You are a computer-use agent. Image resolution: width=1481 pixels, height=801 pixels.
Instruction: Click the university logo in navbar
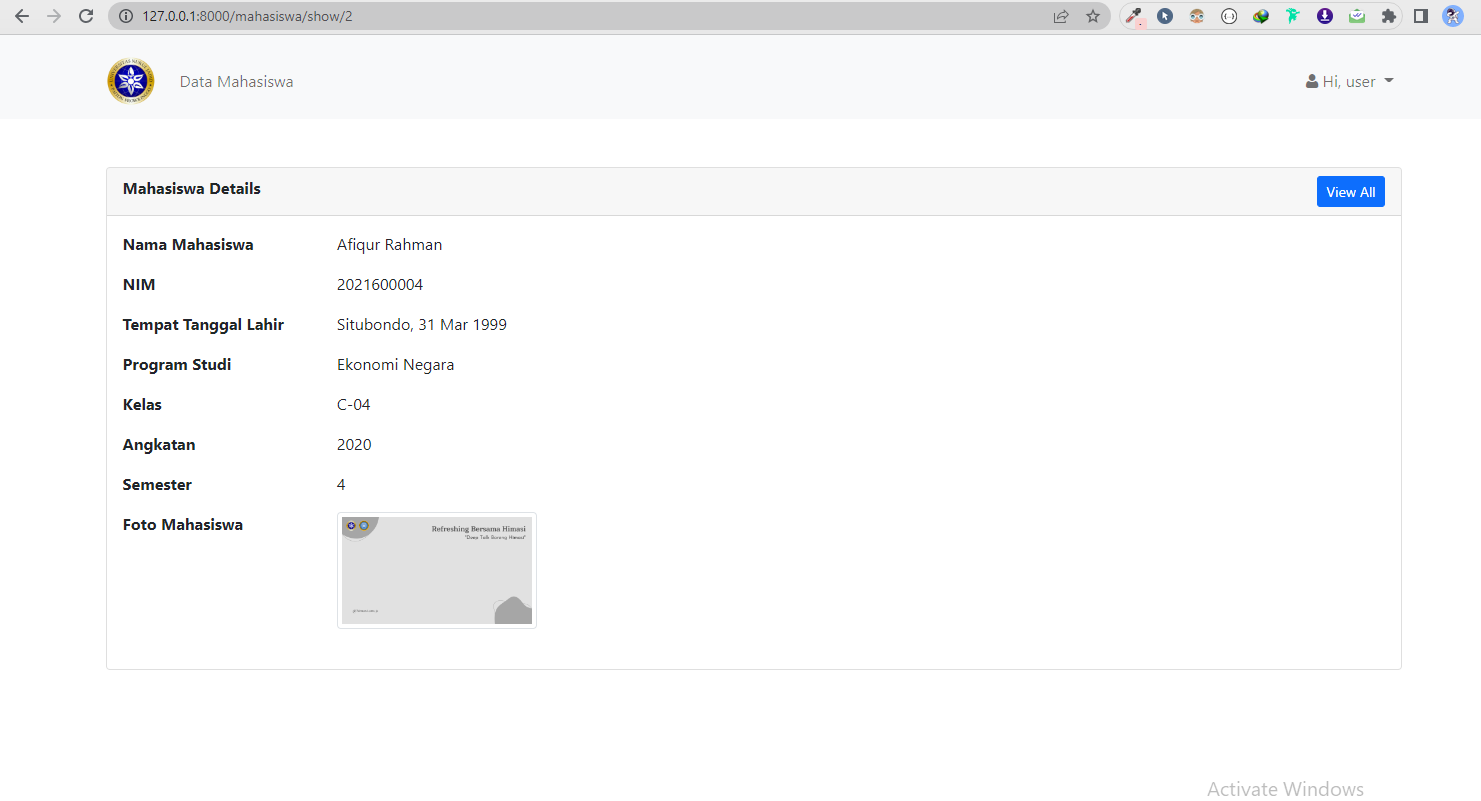click(131, 81)
